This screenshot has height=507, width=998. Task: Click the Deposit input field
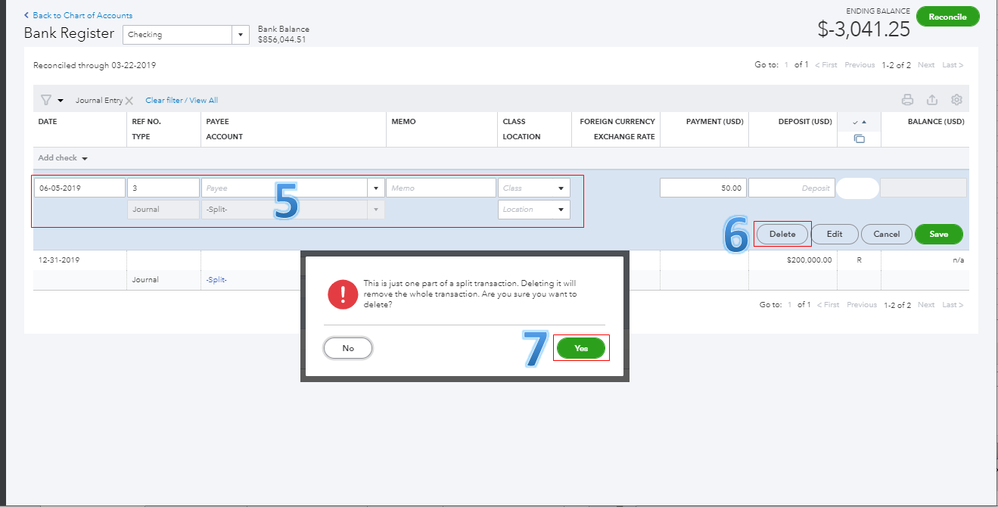tap(792, 188)
